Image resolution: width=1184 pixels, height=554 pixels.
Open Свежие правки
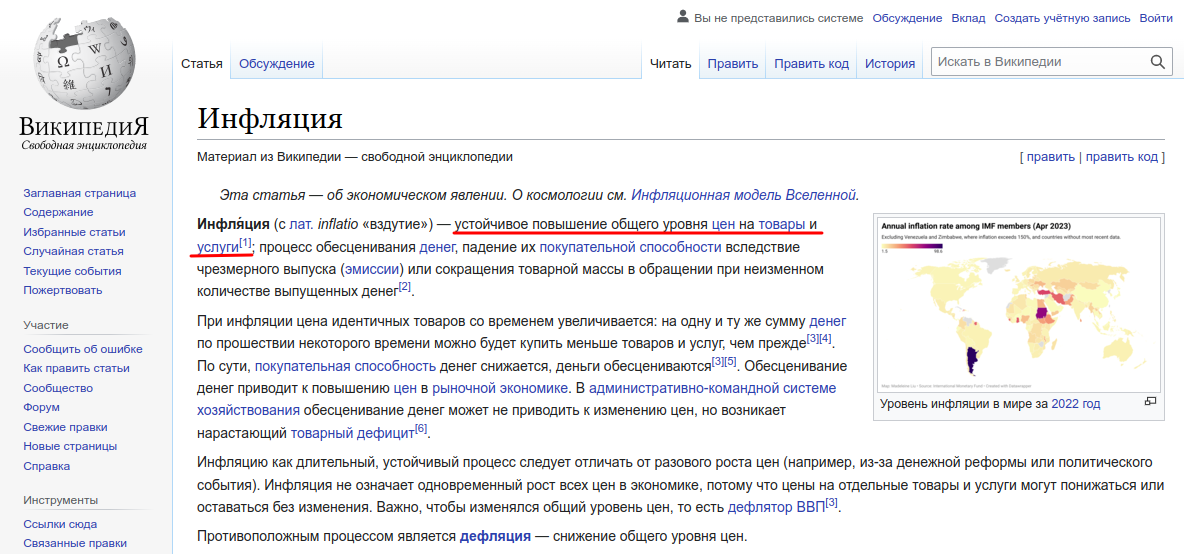pyautogui.click(x=65, y=427)
